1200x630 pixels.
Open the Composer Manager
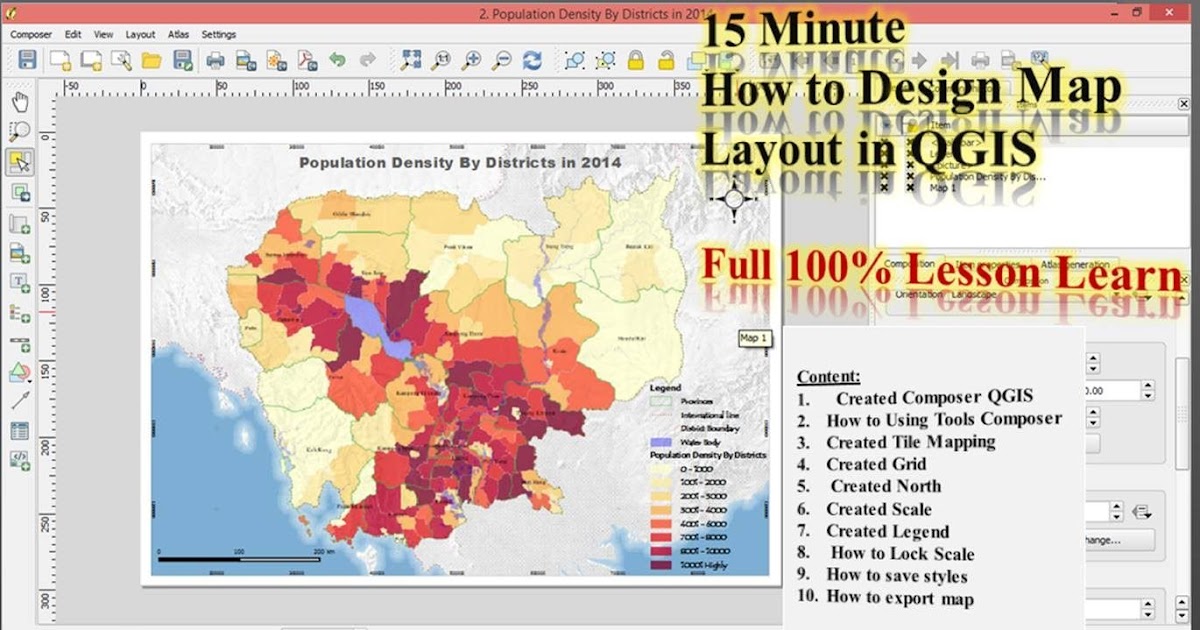[121, 60]
